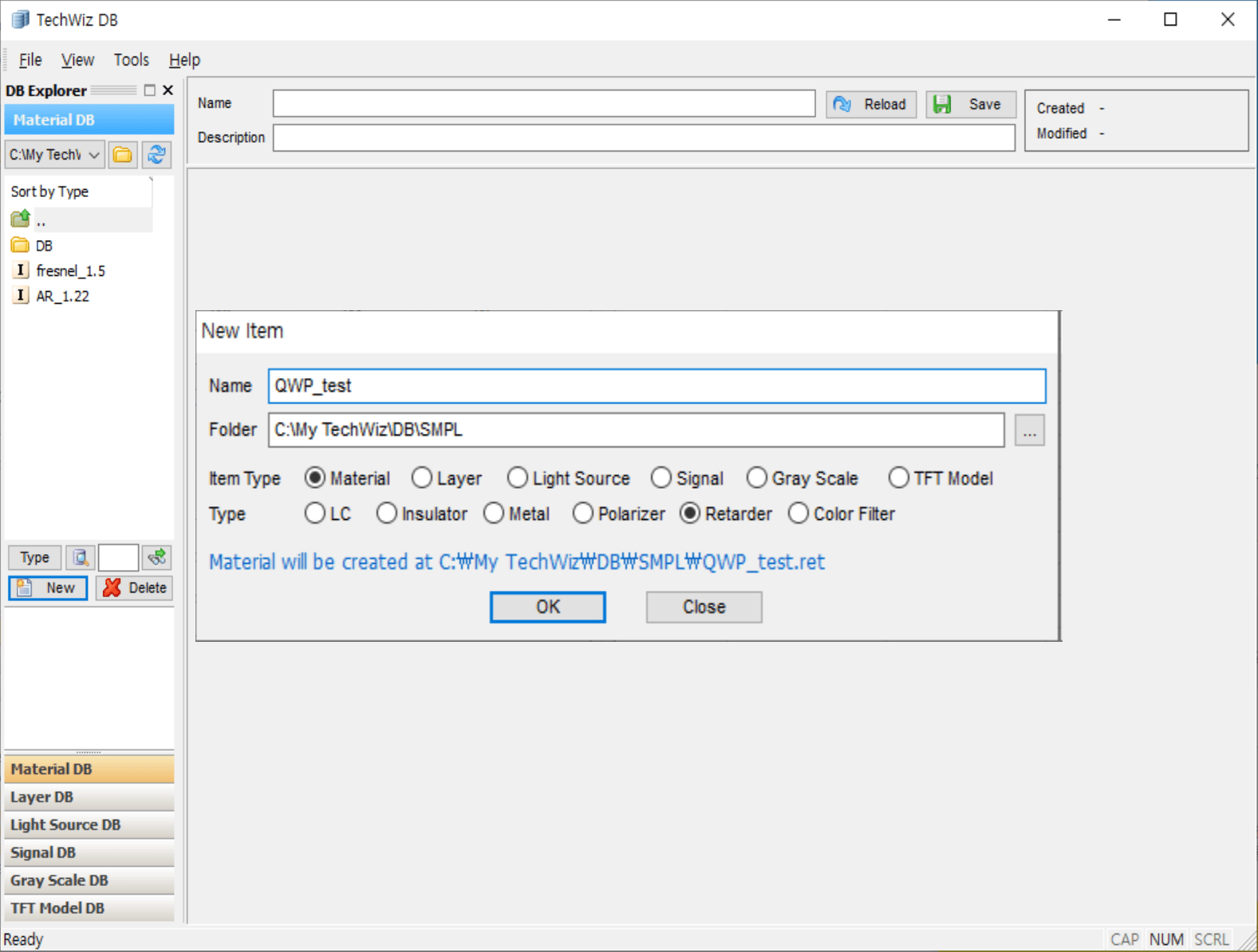Switch to the Light Source DB tab
1258x952 pixels.
(65, 824)
